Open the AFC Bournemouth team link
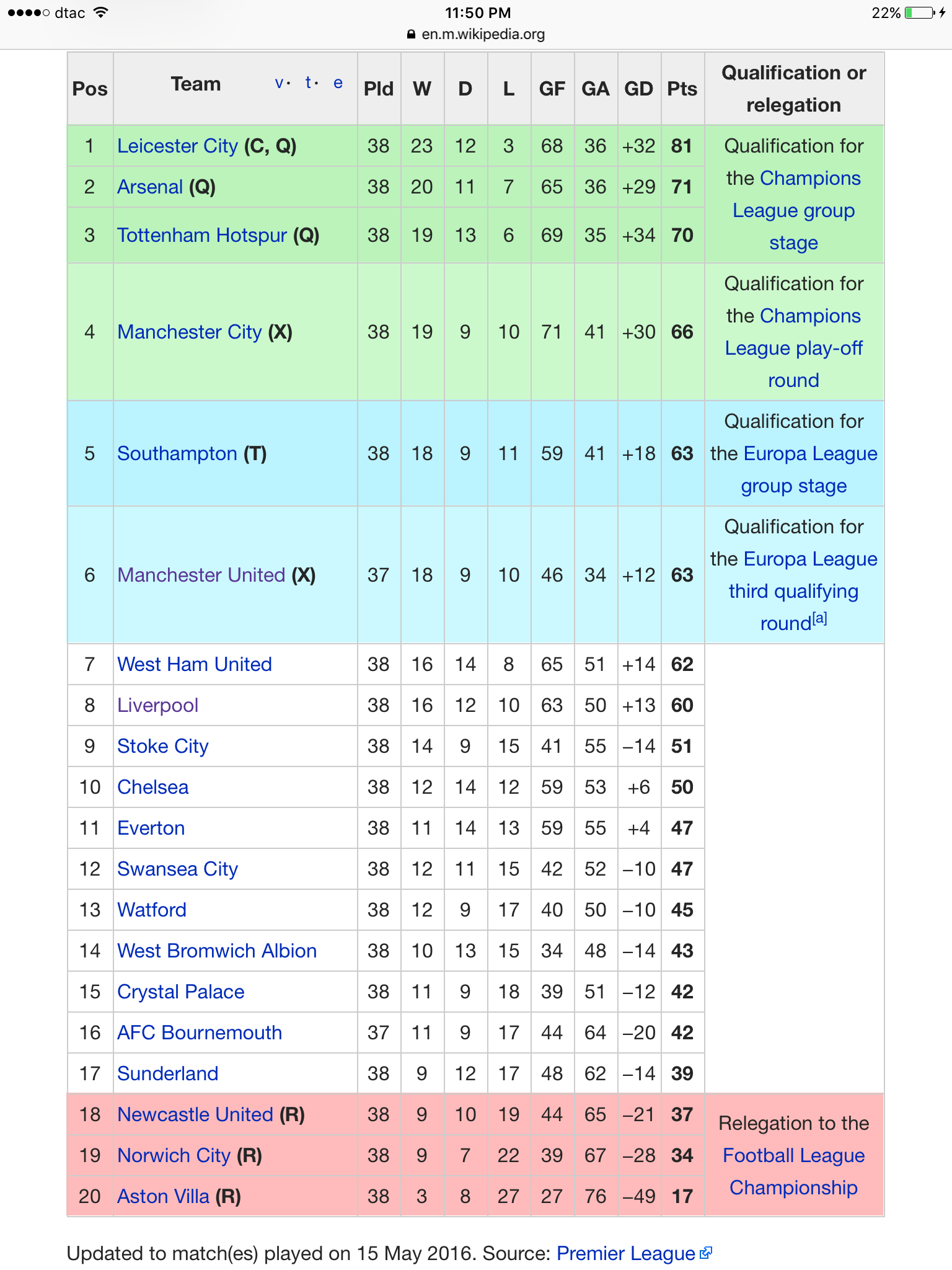This screenshot has width=952, height=1270. click(x=199, y=1032)
